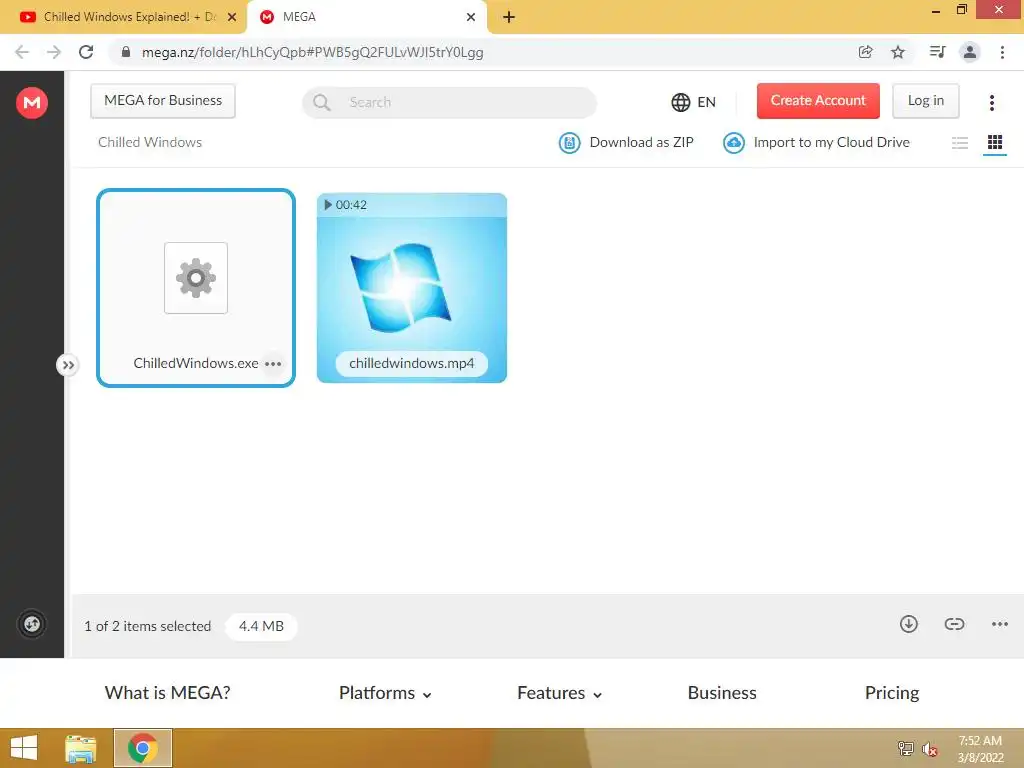Click the network icon in system tray
The image size is (1024, 768).
906,748
